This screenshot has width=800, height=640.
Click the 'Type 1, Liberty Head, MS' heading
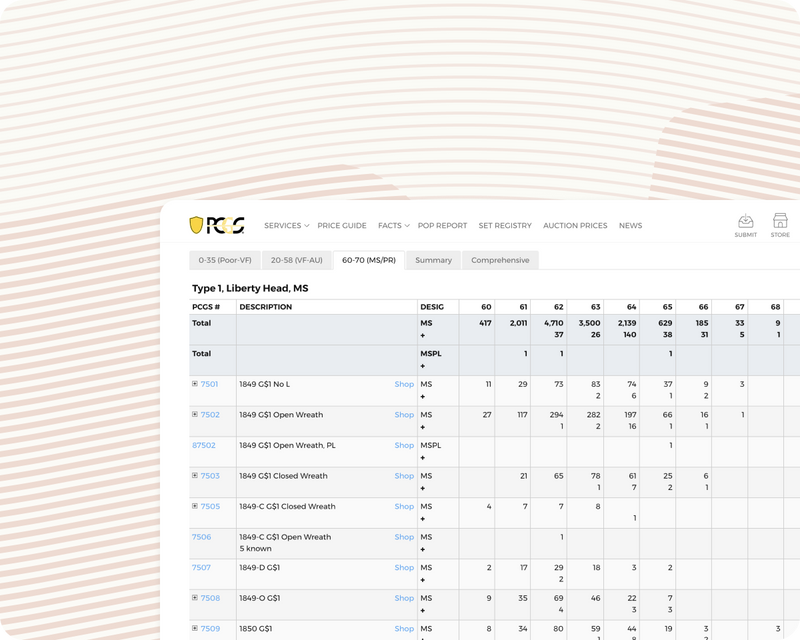(x=250, y=288)
